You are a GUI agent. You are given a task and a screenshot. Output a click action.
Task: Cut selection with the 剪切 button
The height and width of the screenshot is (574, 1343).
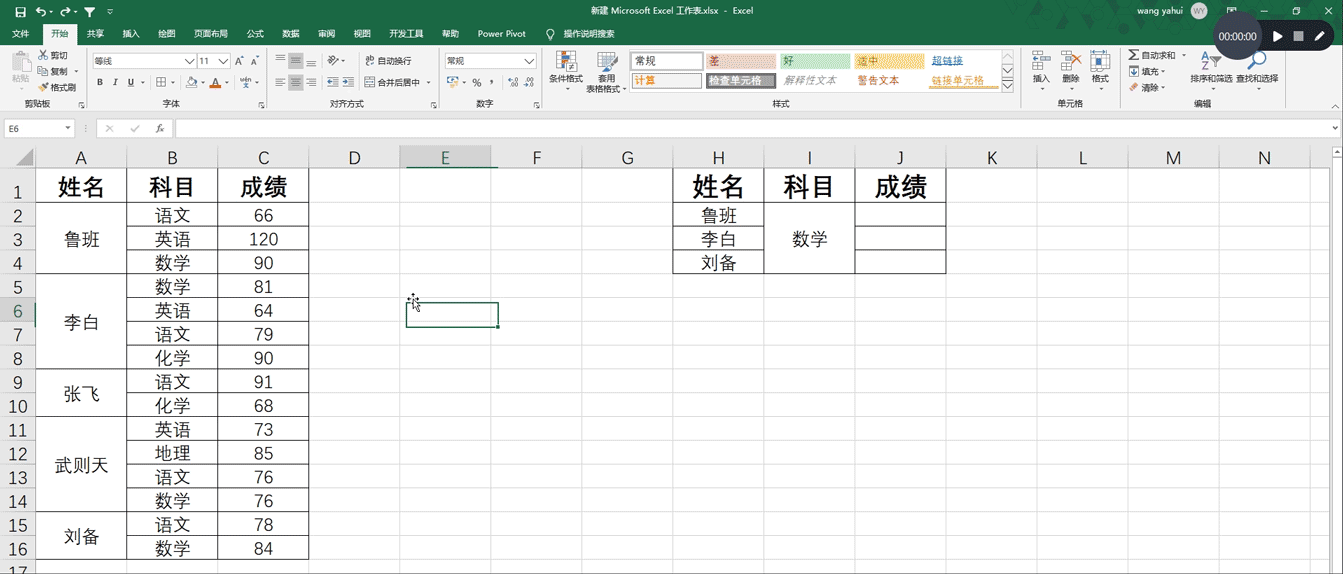pos(54,55)
